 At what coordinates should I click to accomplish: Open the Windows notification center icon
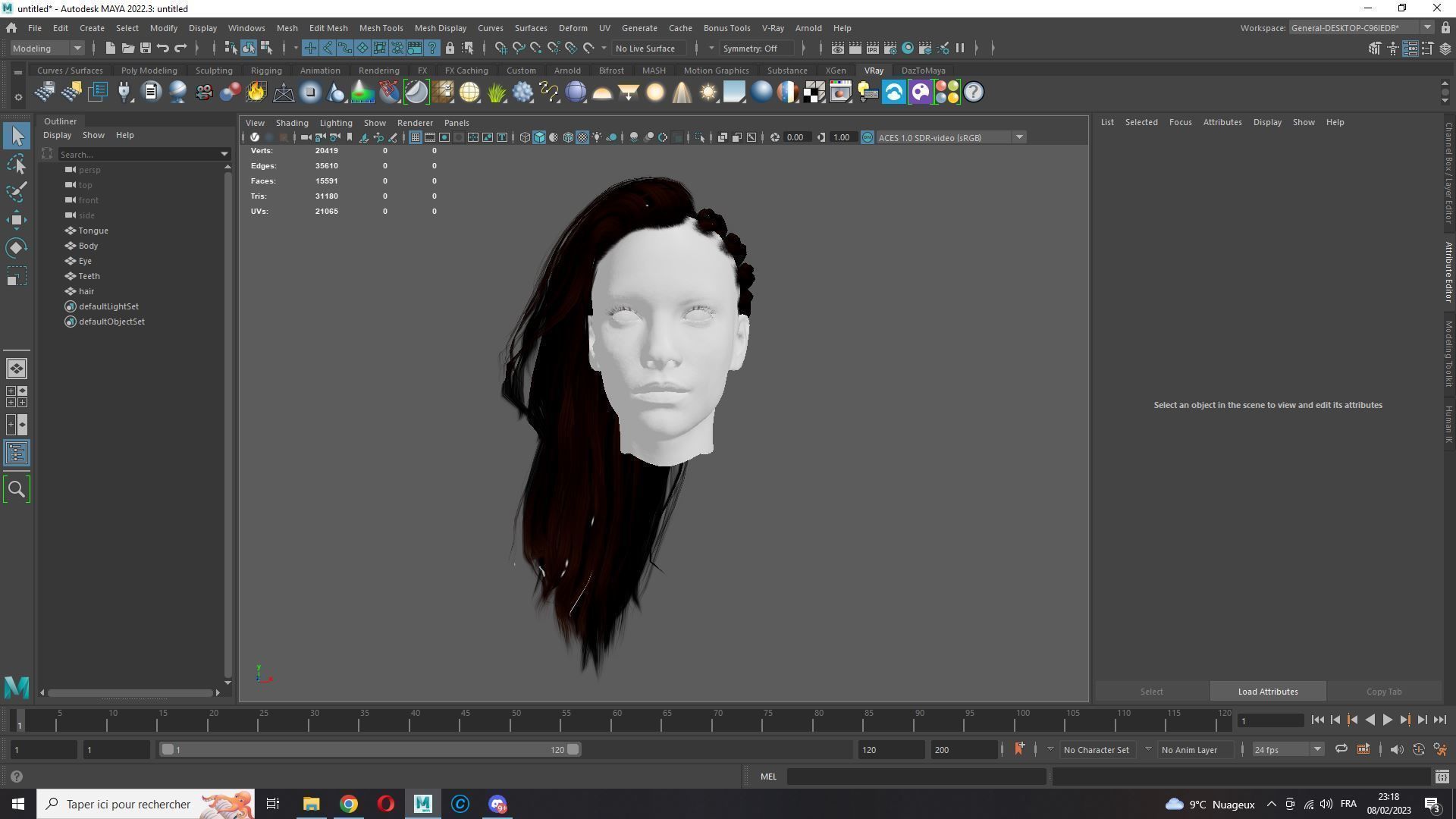(x=1432, y=804)
